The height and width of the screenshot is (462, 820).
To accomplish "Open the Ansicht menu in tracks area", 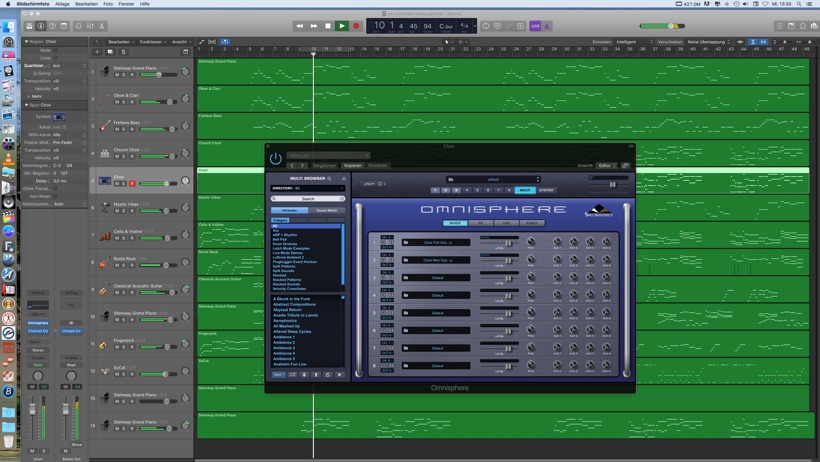I will tap(181, 42).
